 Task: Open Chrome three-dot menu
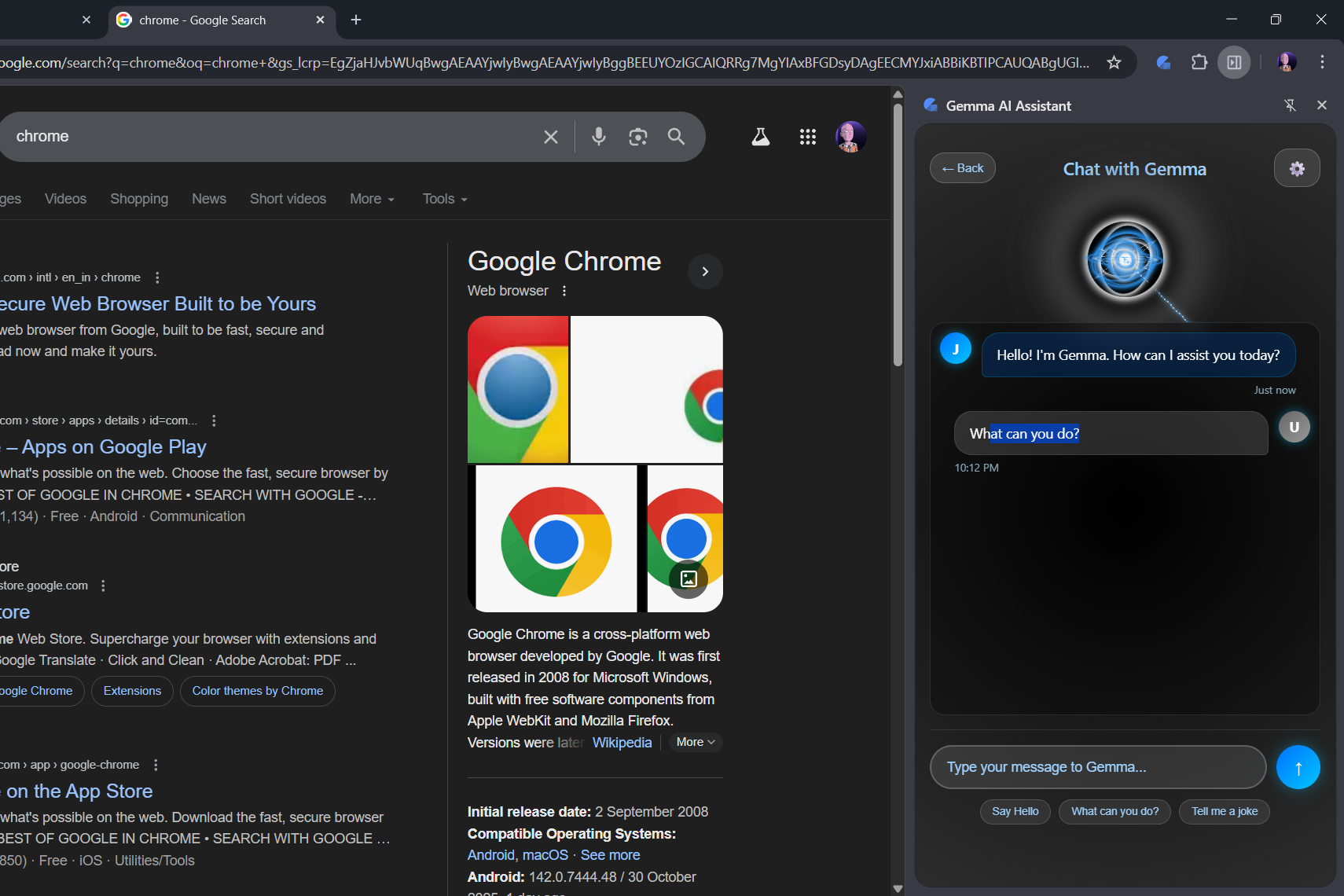[1322, 62]
